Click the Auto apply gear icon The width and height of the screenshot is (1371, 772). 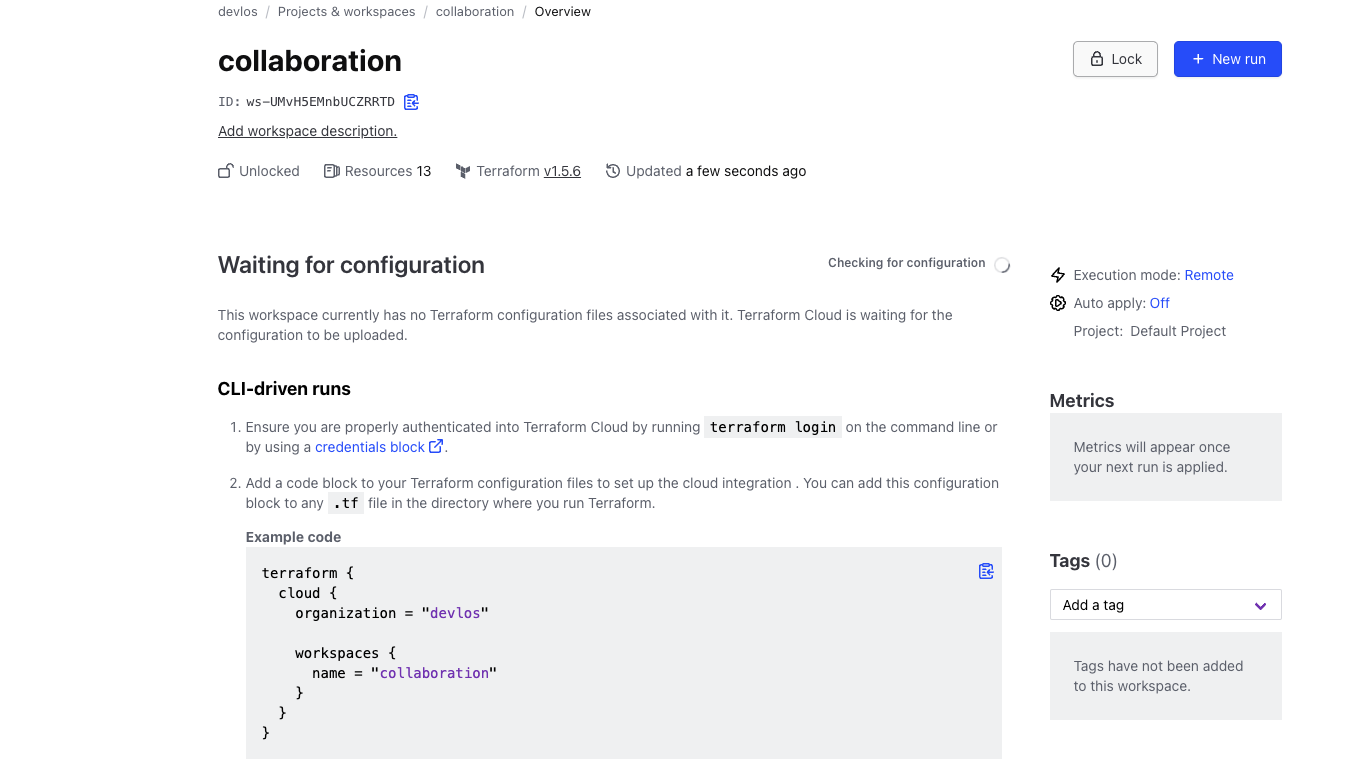[x=1058, y=303]
